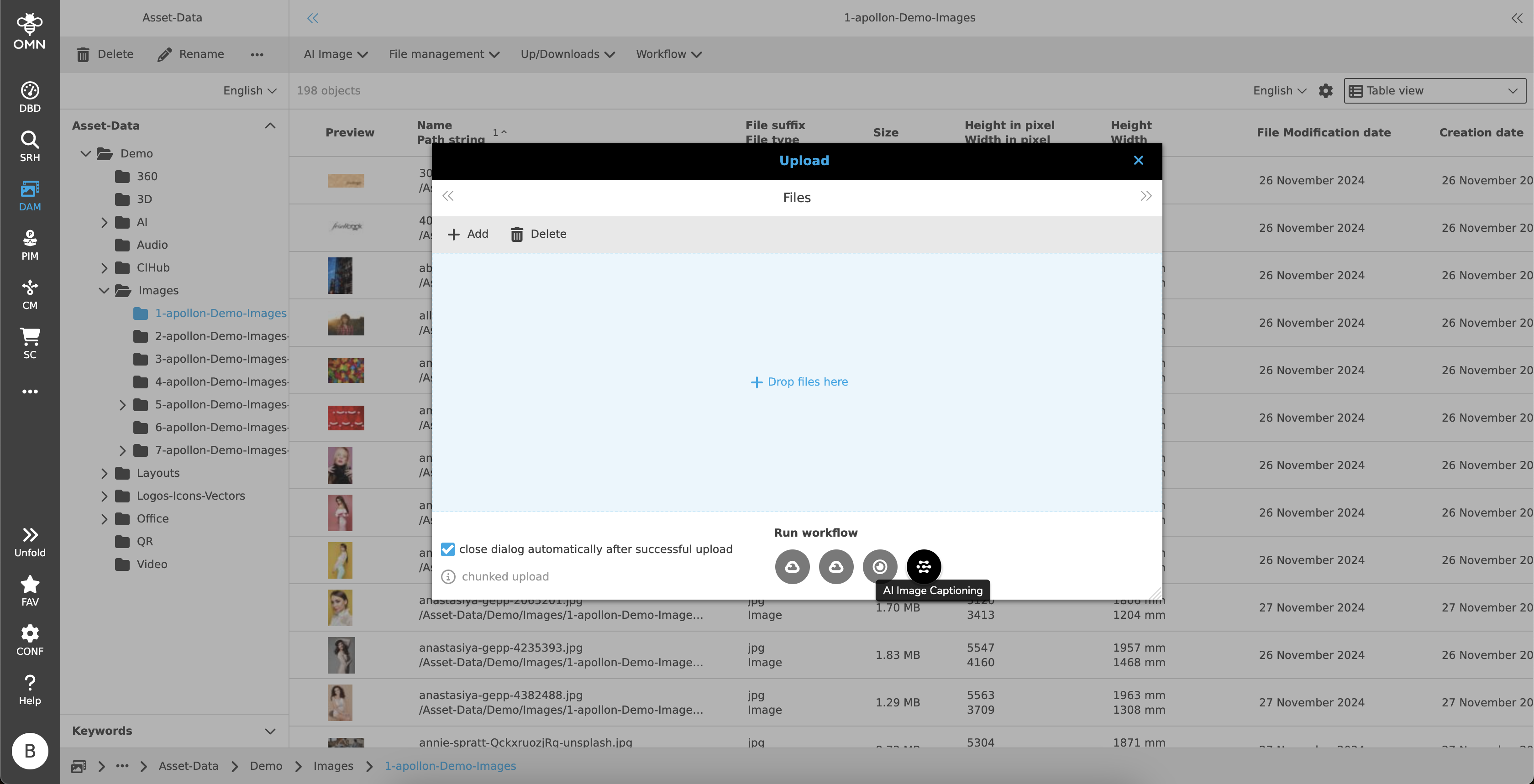The width and height of the screenshot is (1534, 784).
Task: Open the CONF configuration gear icon
Action: pos(30,640)
